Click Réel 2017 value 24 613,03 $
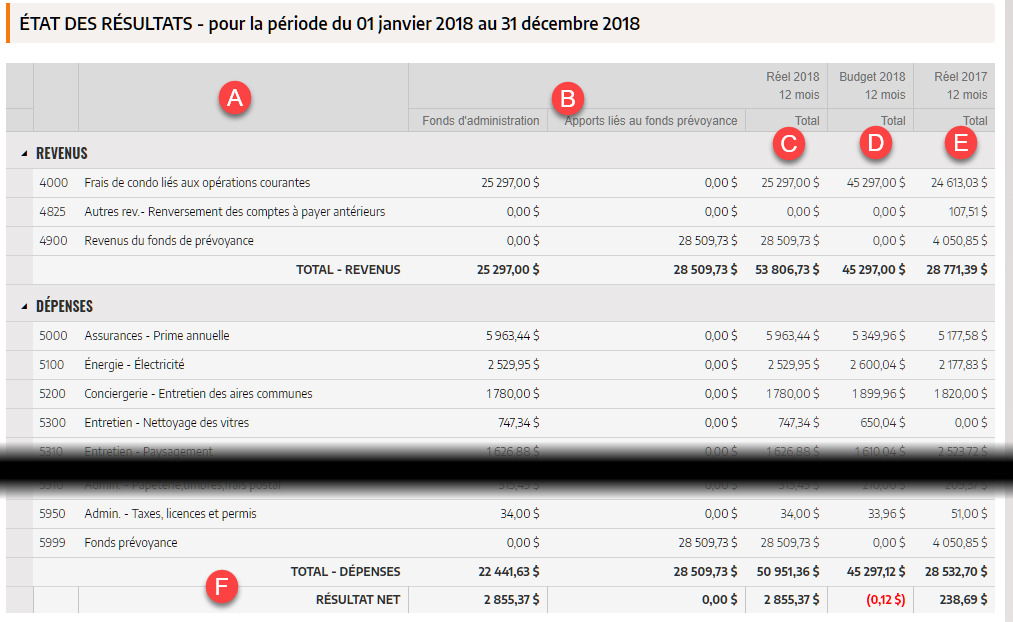1013x622 pixels. click(959, 183)
